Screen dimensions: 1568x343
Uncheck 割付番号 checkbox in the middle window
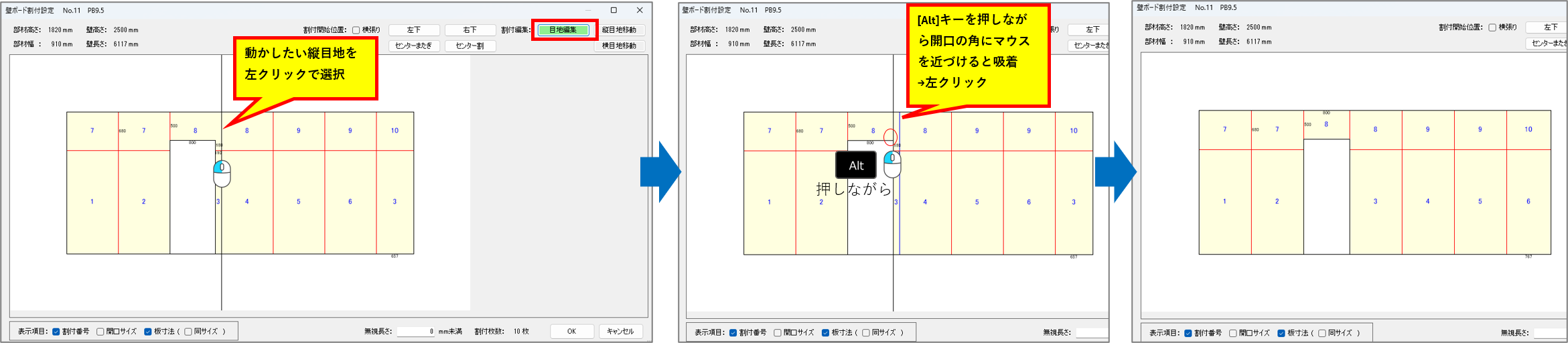733,333
